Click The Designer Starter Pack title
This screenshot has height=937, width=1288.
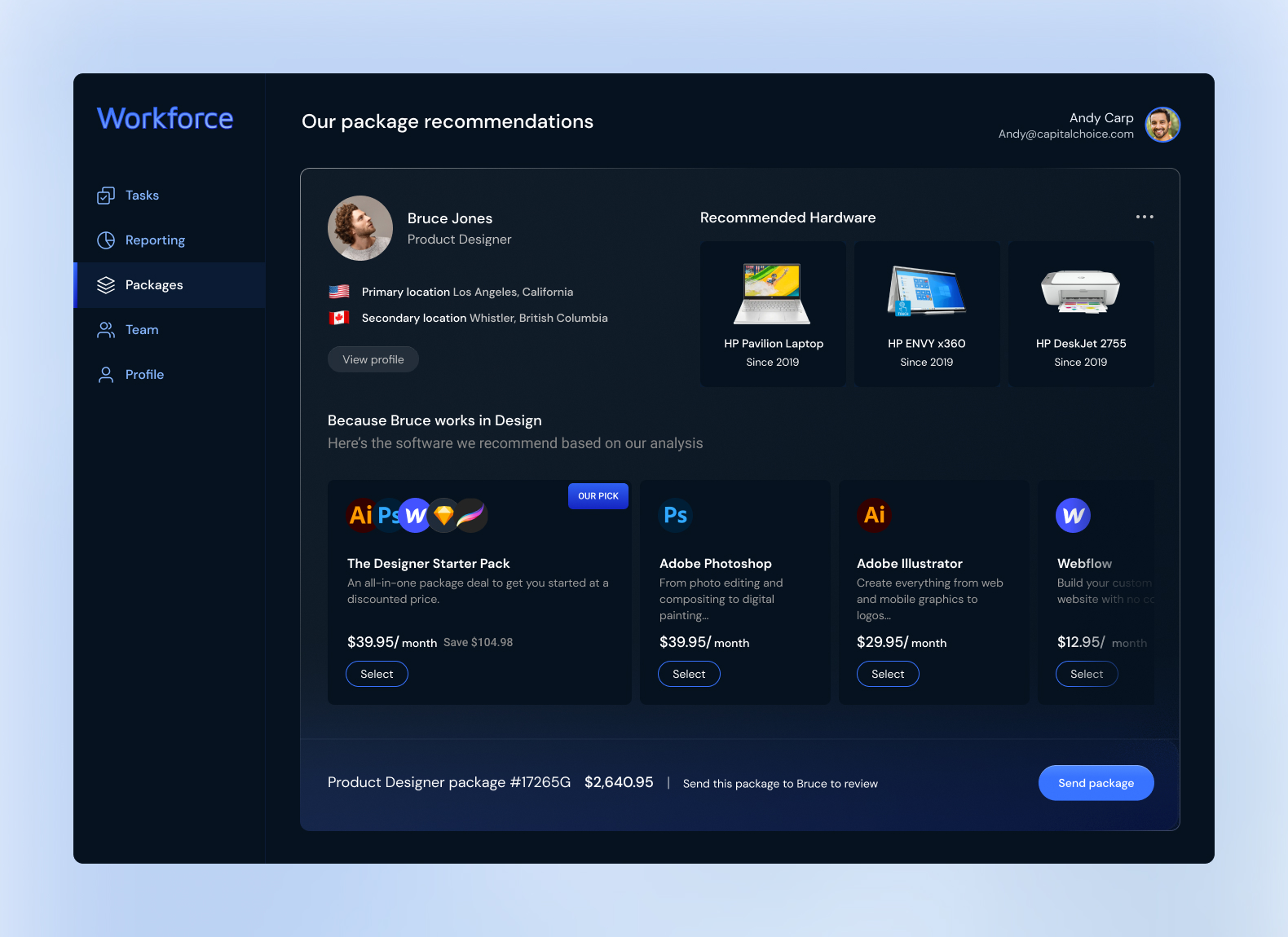[x=429, y=564]
